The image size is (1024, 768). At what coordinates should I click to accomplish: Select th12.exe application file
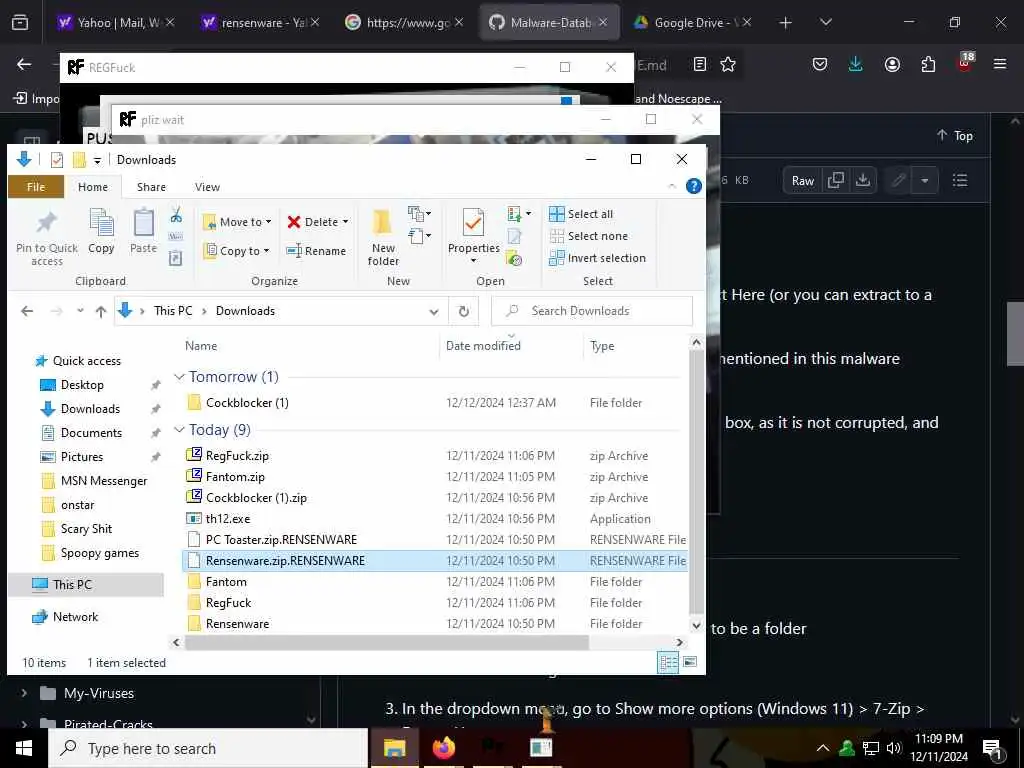click(x=227, y=519)
